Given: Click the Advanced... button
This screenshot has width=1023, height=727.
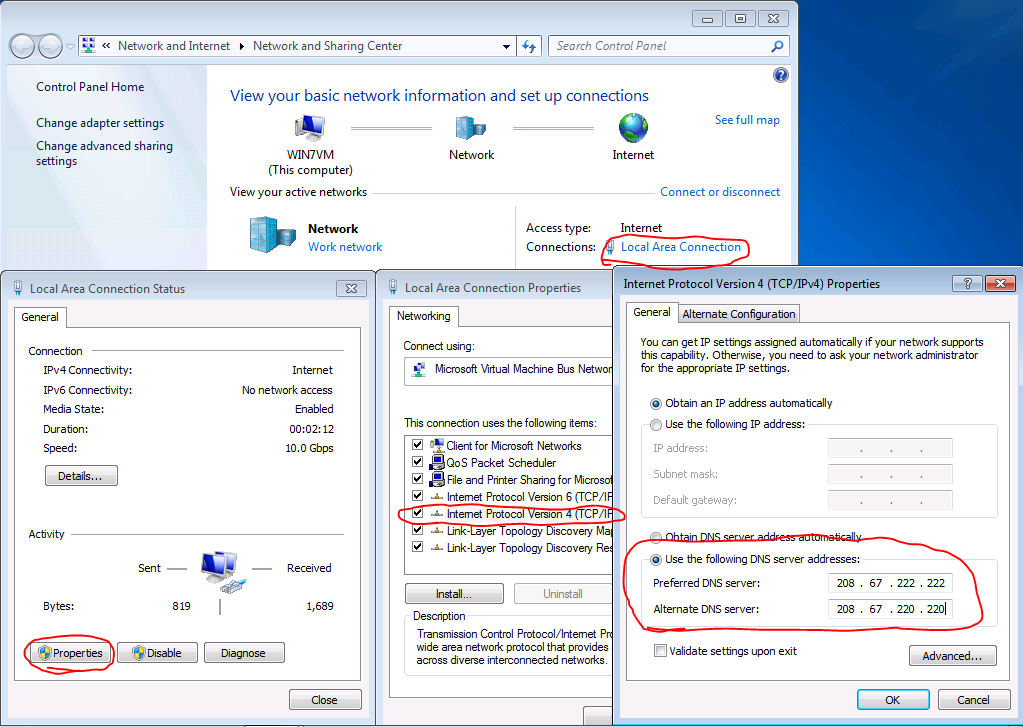Looking at the screenshot, I should tap(952, 656).
